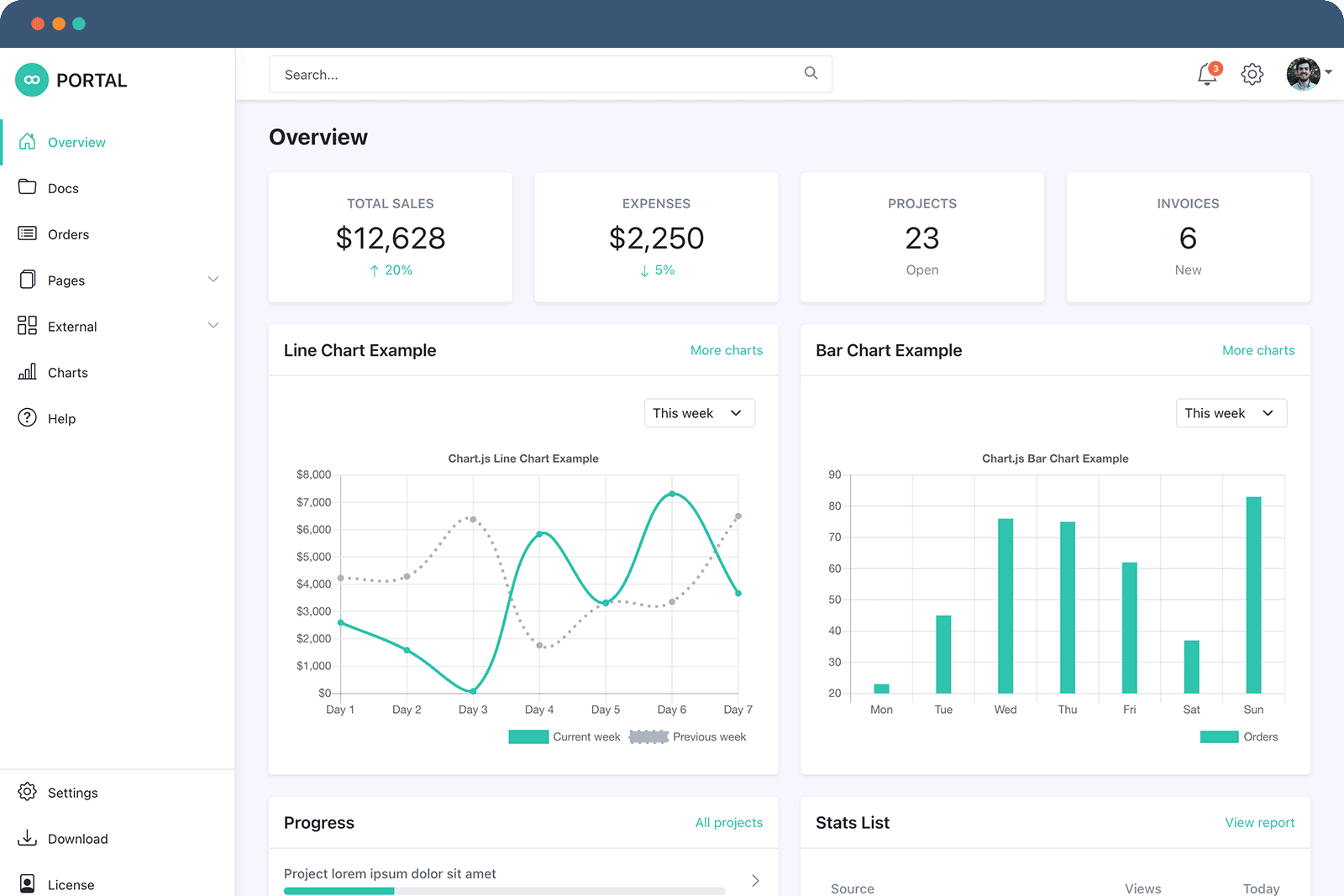1344x896 pixels.
Task: Open Bar Chart 'This week' dropdown
Action: tap(1231, 413)
